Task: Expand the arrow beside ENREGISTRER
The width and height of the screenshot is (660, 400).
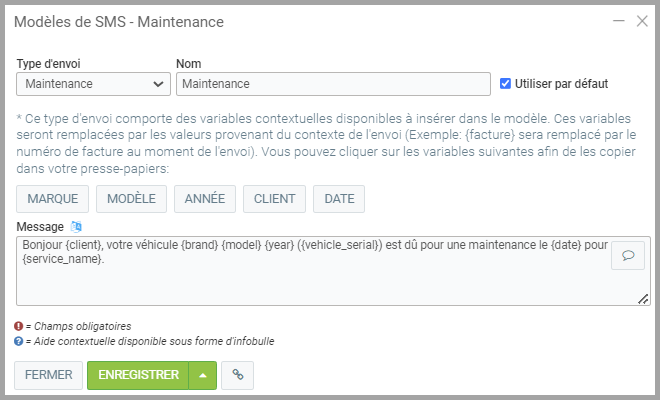Action: click(x=202, y=375)
